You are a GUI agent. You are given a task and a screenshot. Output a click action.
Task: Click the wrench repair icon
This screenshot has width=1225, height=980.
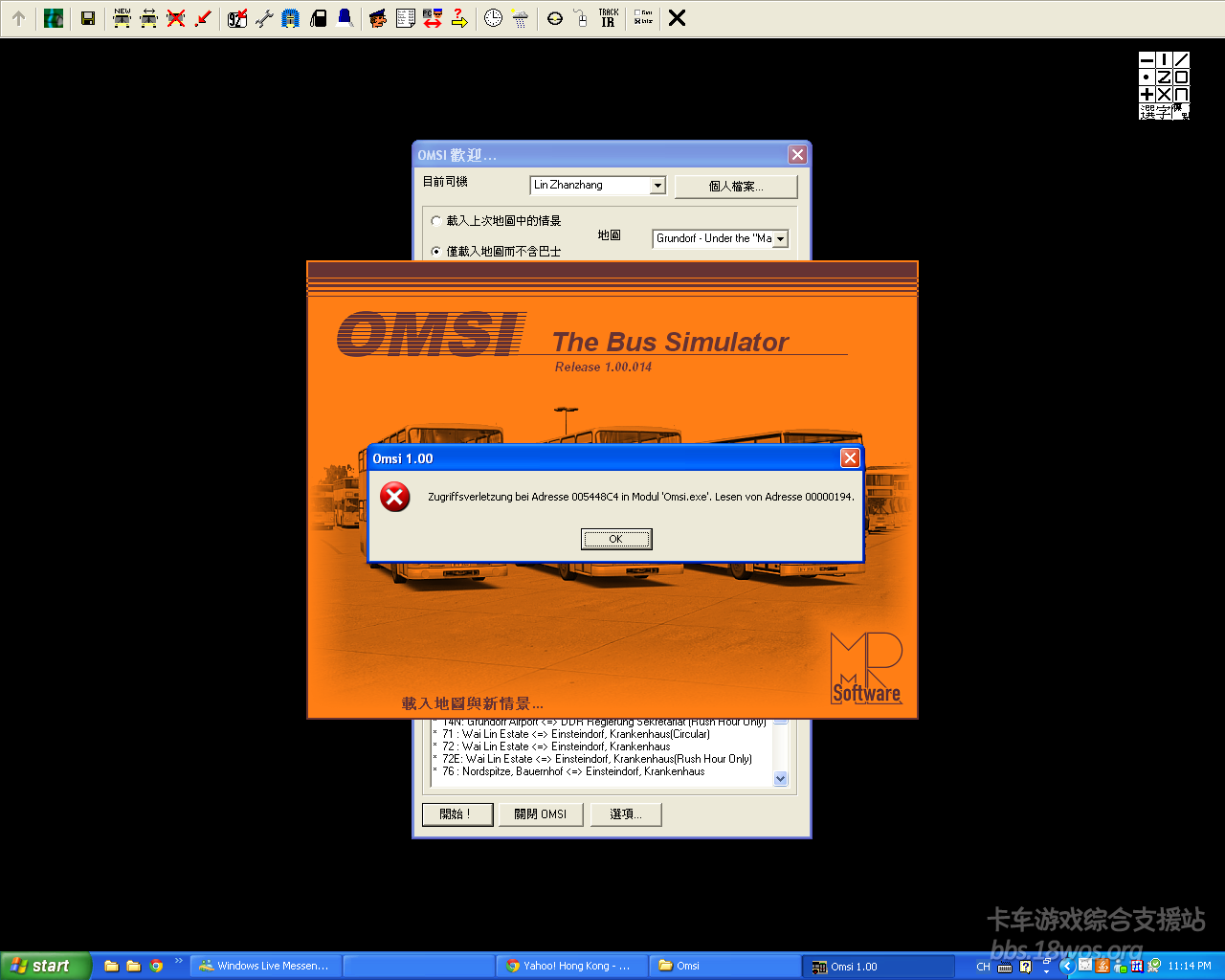(x=264, y=18)
